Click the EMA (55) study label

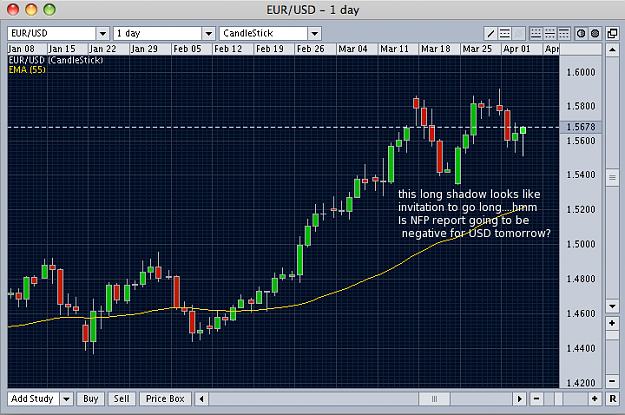[27, 70]
